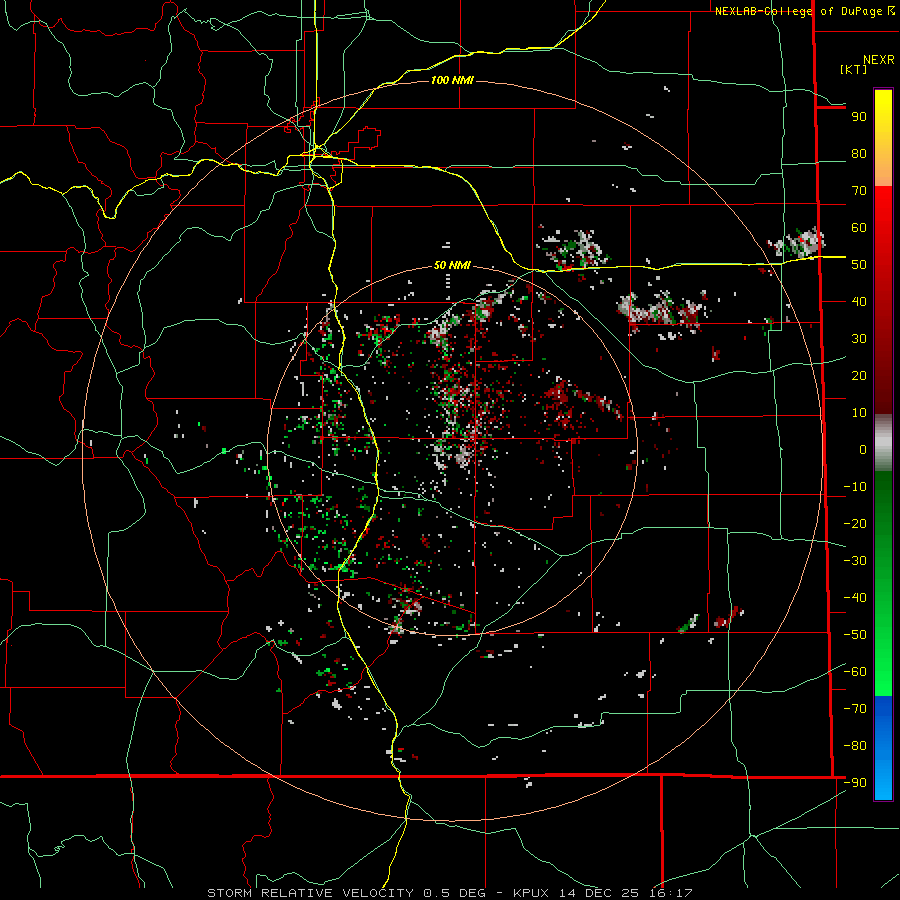
Task: Click the 50 NMI range ring label
Action: point(452,265)
